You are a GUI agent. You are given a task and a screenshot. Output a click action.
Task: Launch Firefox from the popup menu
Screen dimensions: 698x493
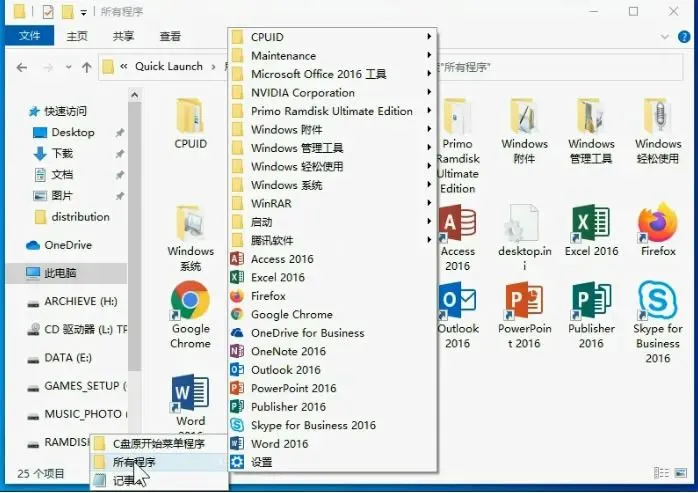[x=332, y=296]
